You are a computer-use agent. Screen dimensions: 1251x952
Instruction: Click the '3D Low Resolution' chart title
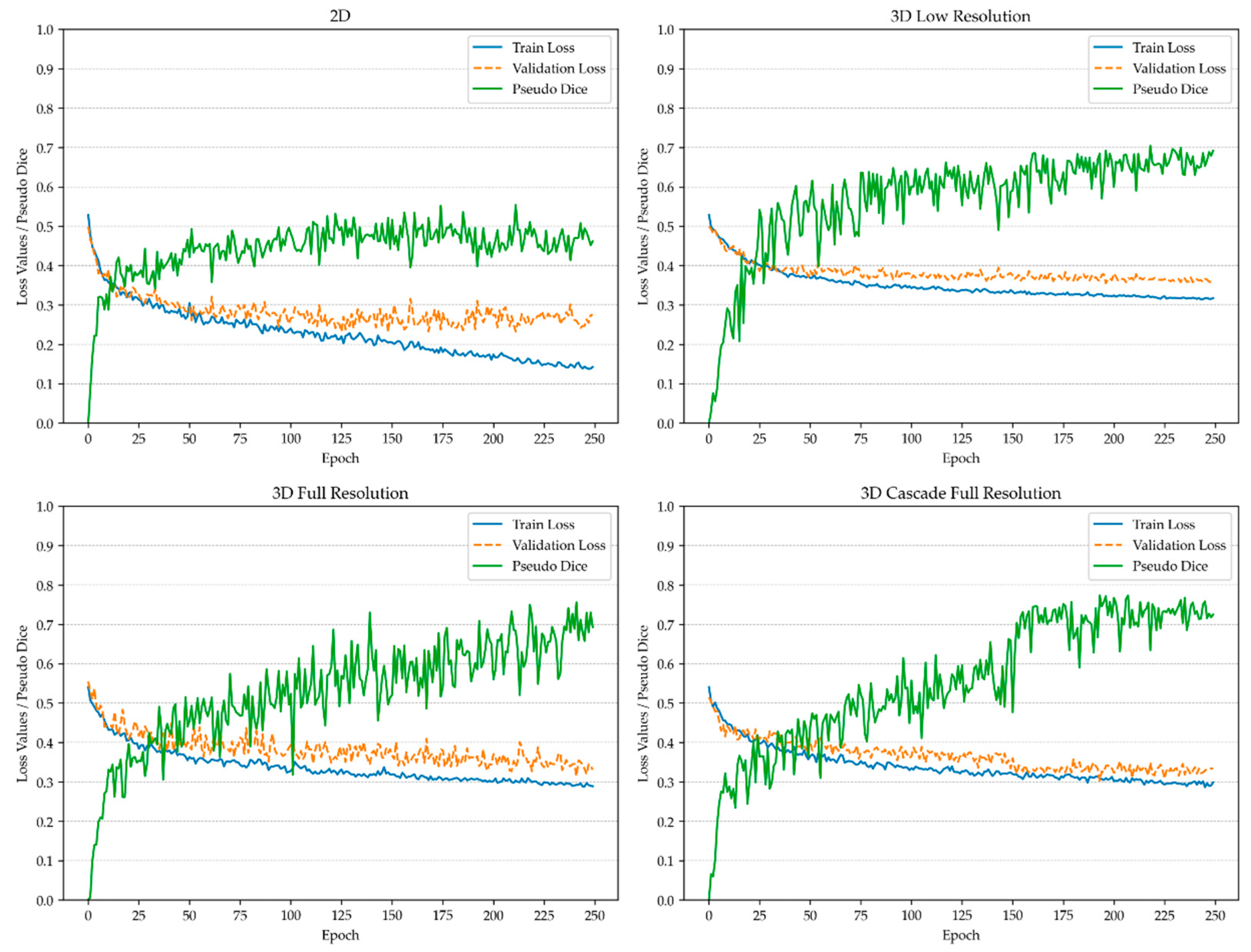point(960,16)
